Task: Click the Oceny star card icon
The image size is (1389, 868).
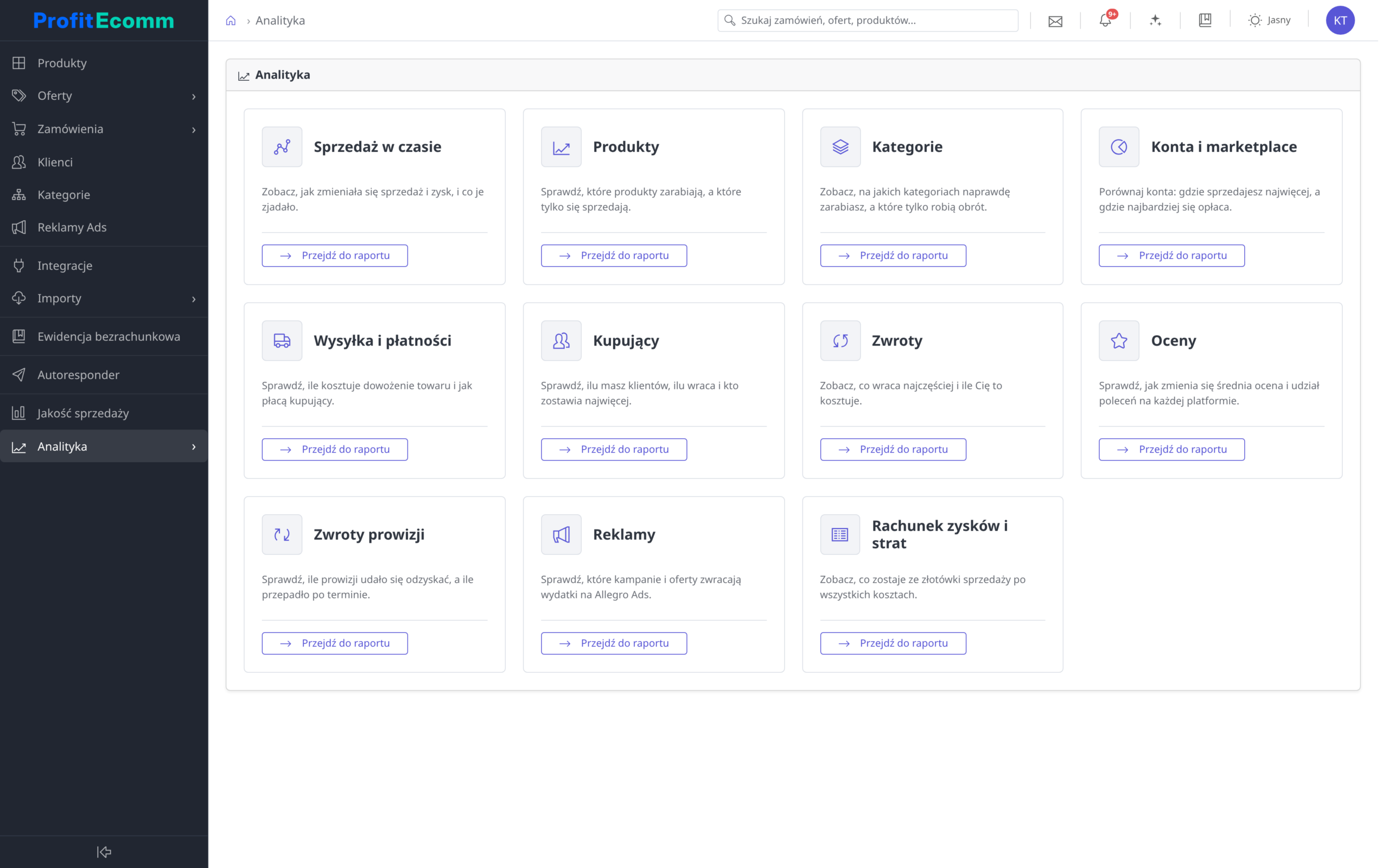Action: pyautogui.click(x=1119, y=341)
